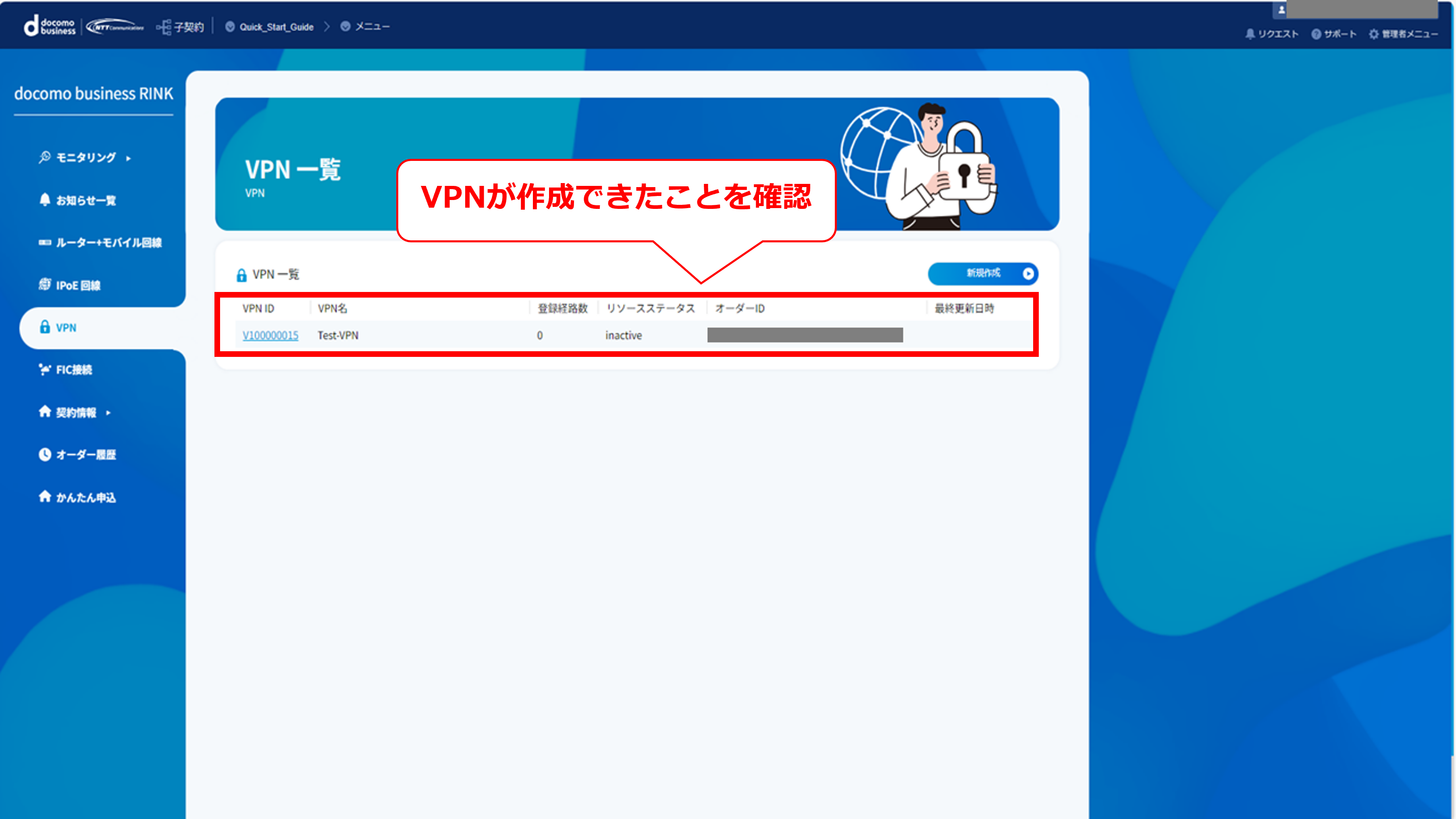Click the lock icon beside VPN in sidebar
Screen dimensions: 1456x819
45,327
